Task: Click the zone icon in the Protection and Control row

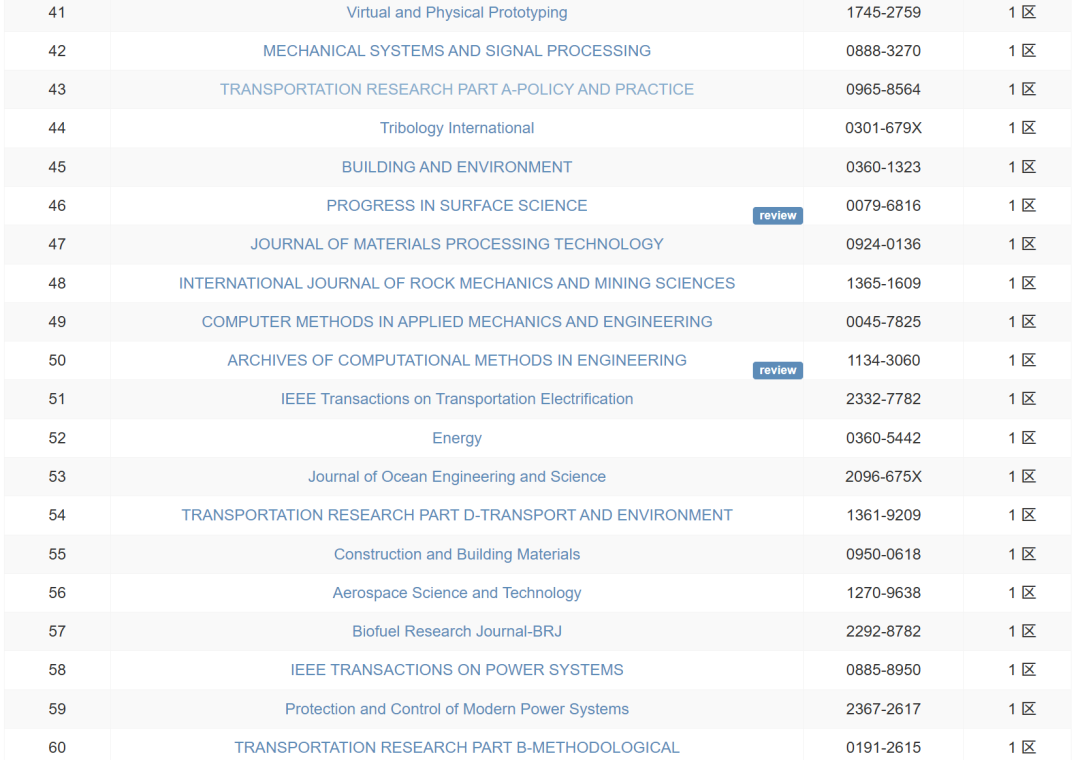Action: point(1028,709)
